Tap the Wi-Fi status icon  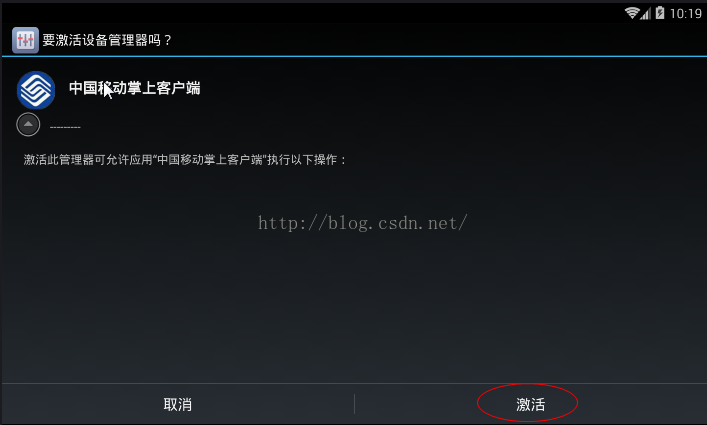632,13
